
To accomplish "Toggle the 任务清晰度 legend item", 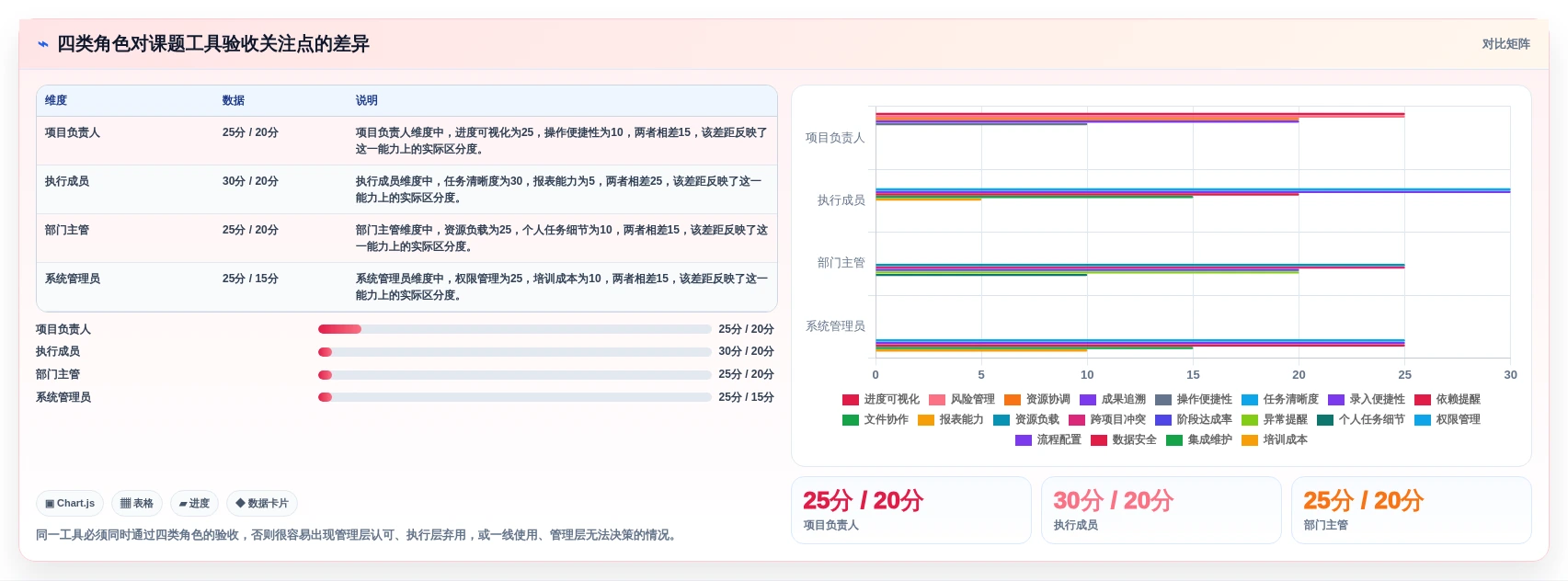I will click(x=1280, y=399).
